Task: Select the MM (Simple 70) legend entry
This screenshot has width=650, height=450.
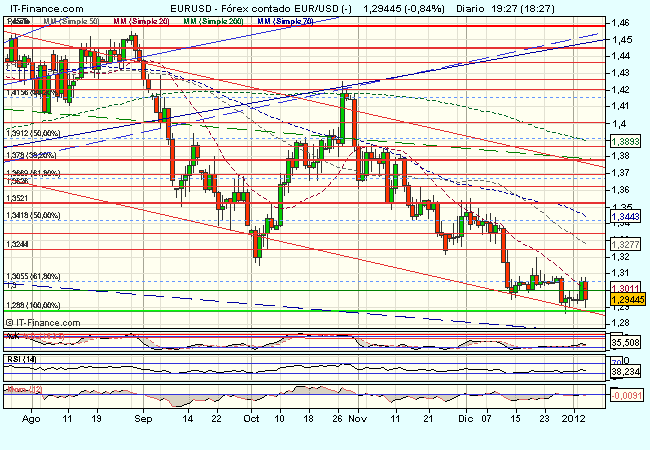Action: tap(285, 21)
